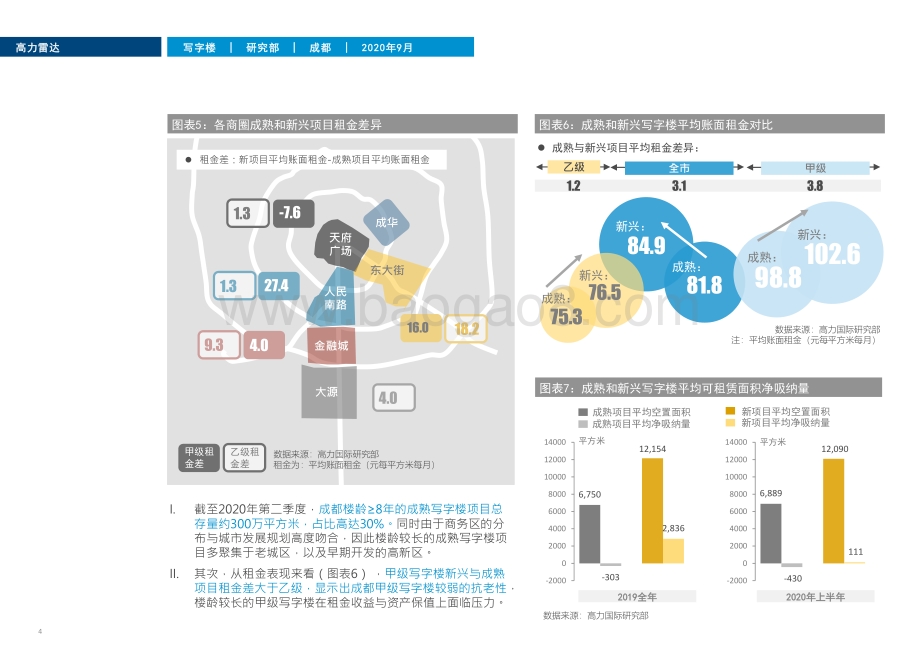Click the 18.2 rent difference box

pos(466,329)
